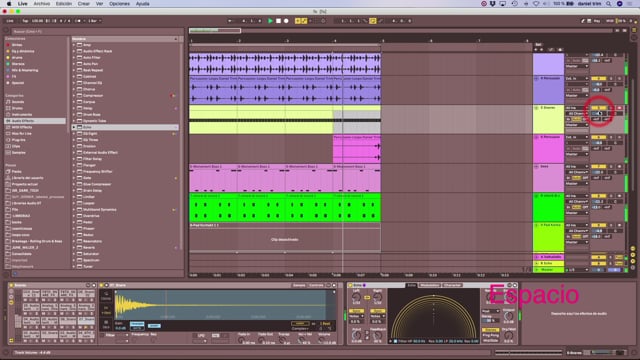Solo the 5 Snares track
This screenshot has width=640, height=360.
tap(611, 108)
